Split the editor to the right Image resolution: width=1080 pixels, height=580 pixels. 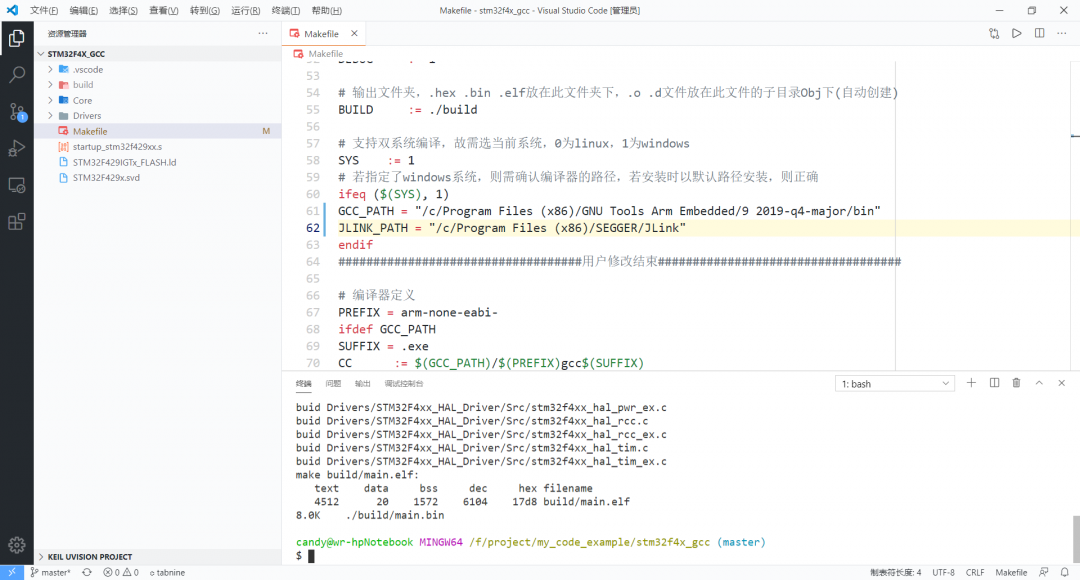tap(1039, 33)
